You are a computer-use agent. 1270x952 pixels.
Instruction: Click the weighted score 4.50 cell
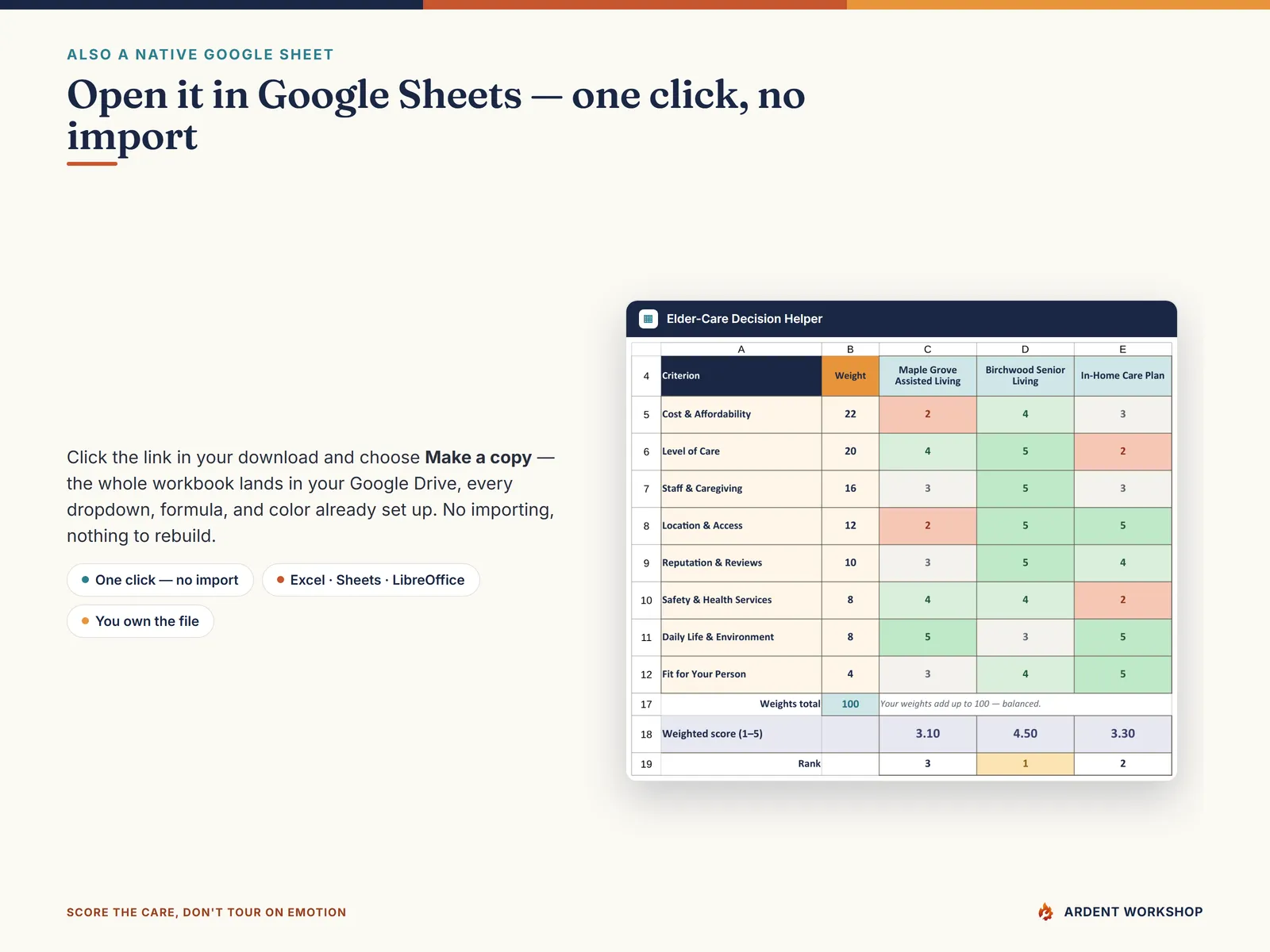click(x=1026, y=734)
